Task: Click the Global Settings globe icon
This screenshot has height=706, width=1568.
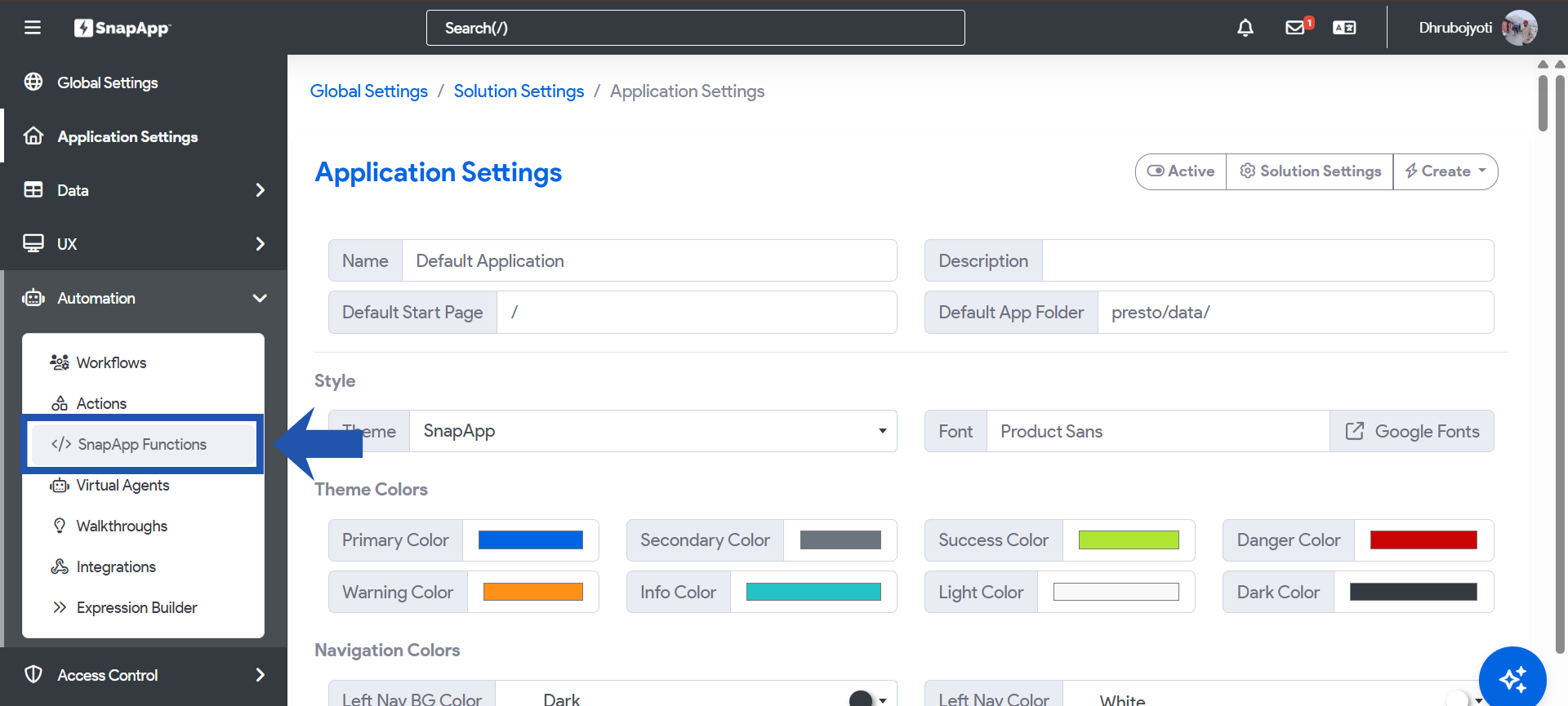Action: pos(33,82)
